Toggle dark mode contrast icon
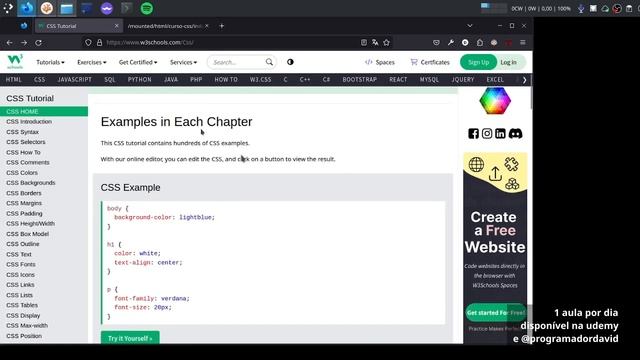This screenshot has width=640, height=360. coord(290,62)
